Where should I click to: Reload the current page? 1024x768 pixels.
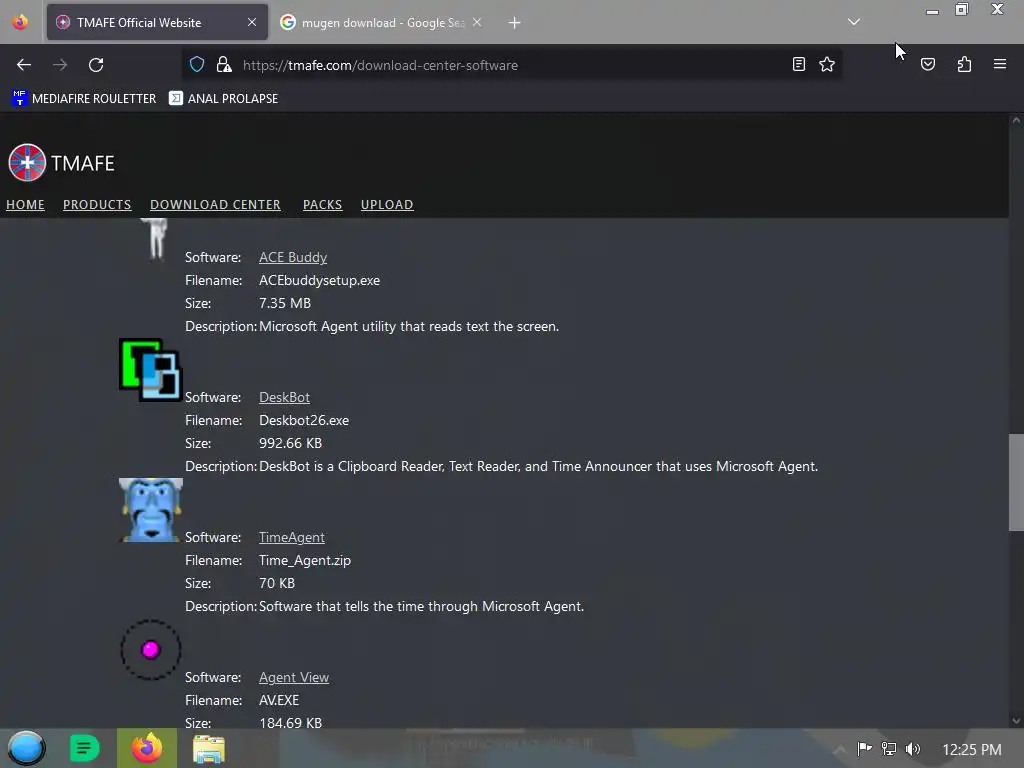point(96,65)
